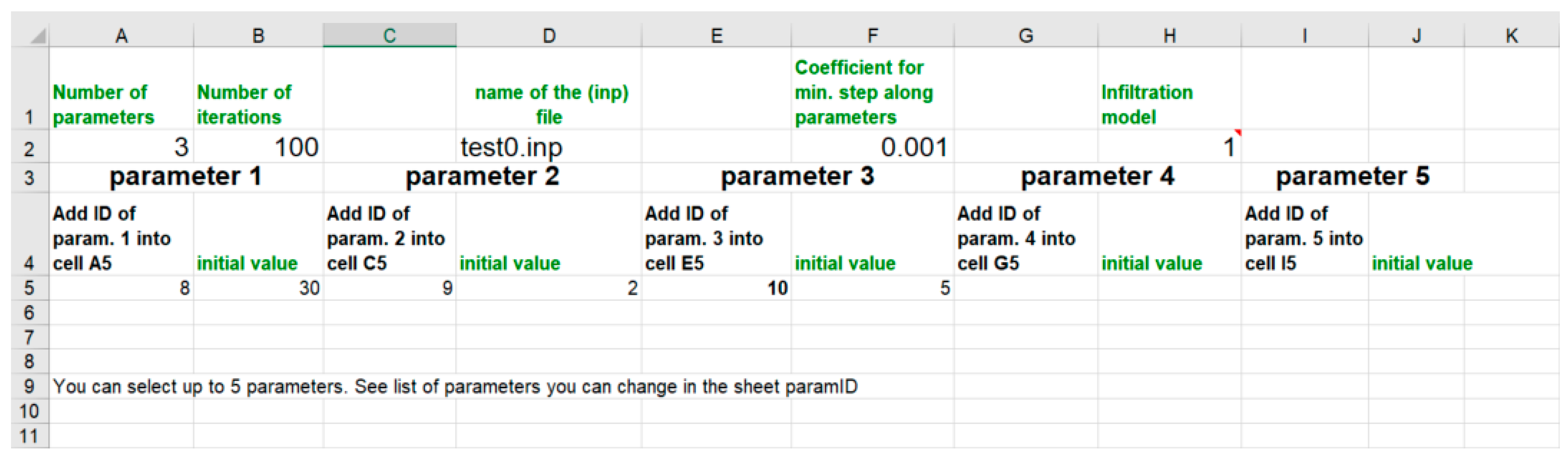This screenshot has width=1568, height=458.
Task: Click empty cell G5 for parameter 4 ID
Action: 1026,288
